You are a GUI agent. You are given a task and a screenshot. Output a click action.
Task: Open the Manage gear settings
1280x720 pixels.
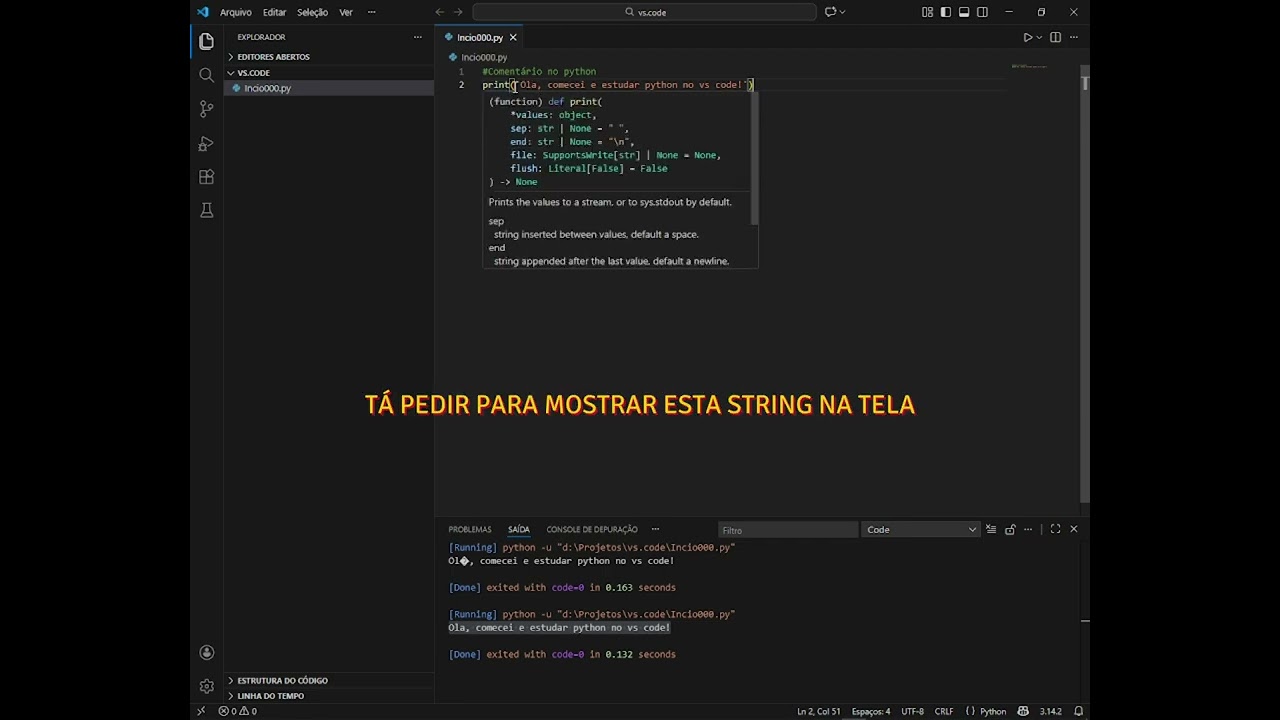tap(206, 686)
